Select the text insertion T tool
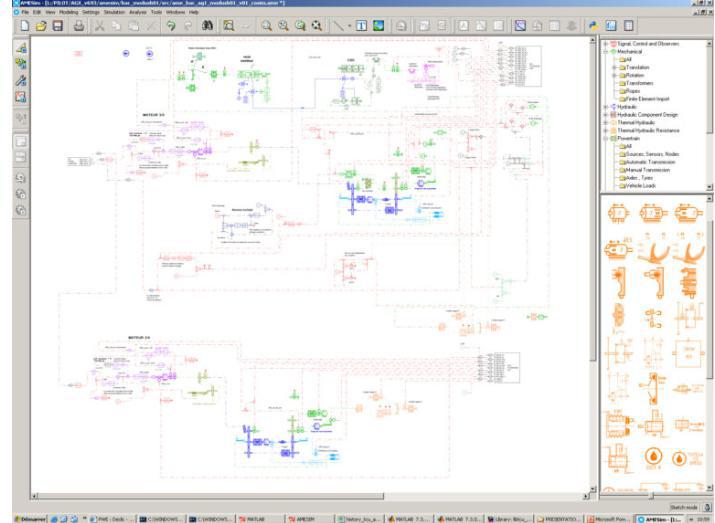This screenshot has height=523, width=715. [x=361, y=26]
